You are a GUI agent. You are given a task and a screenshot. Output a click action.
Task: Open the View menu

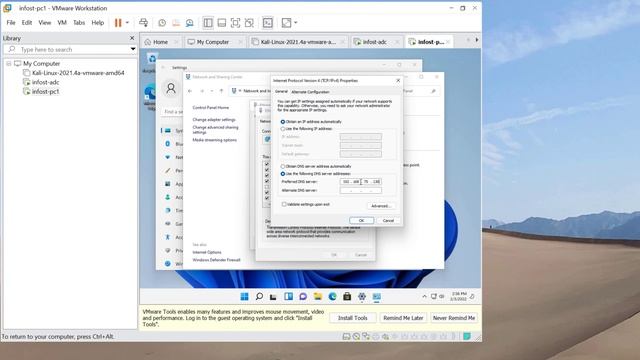(x=45, y=23)
